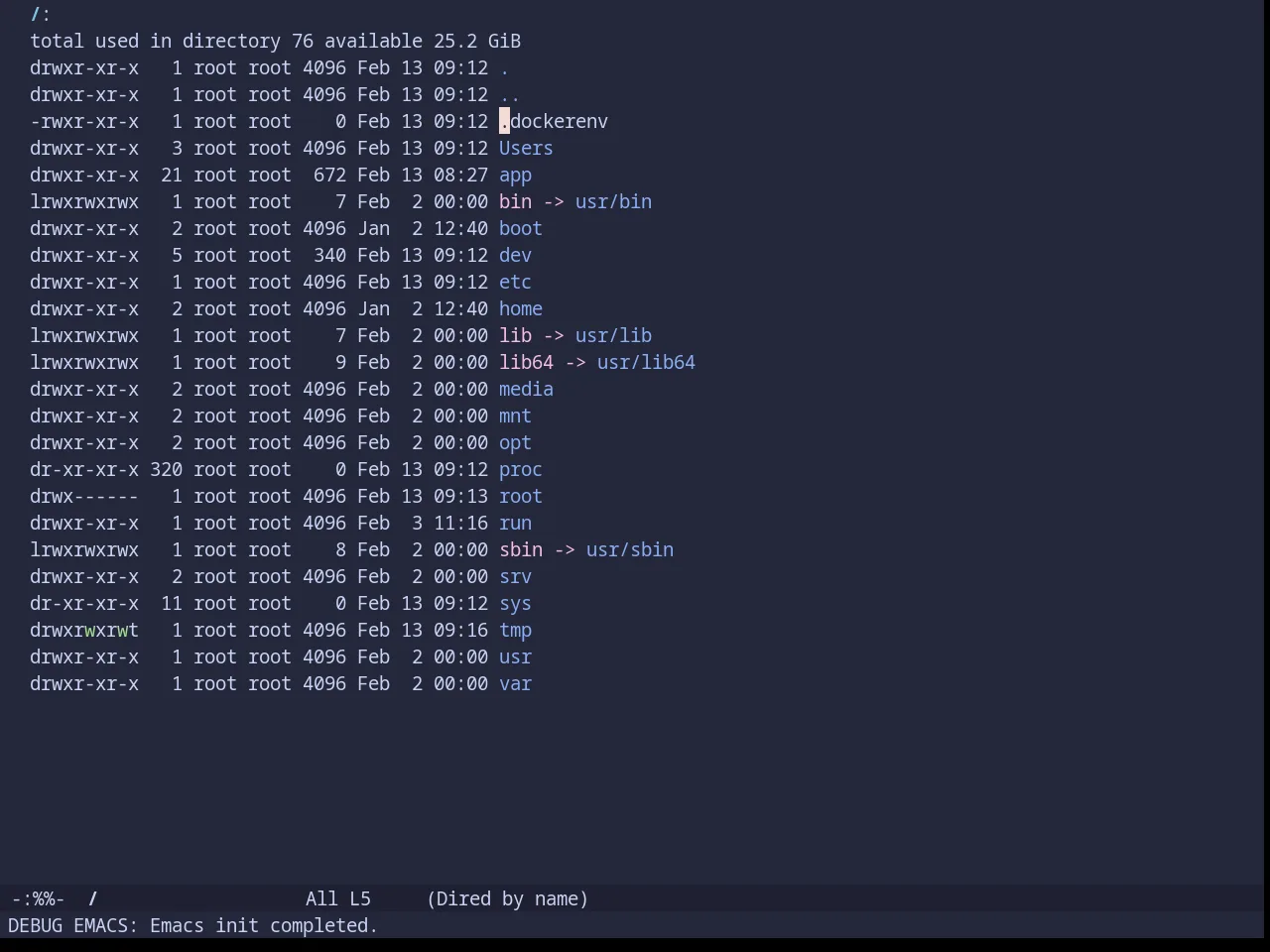Open the Users directory entry
The image size is (1270, 952).
click(x=526, y=148)
